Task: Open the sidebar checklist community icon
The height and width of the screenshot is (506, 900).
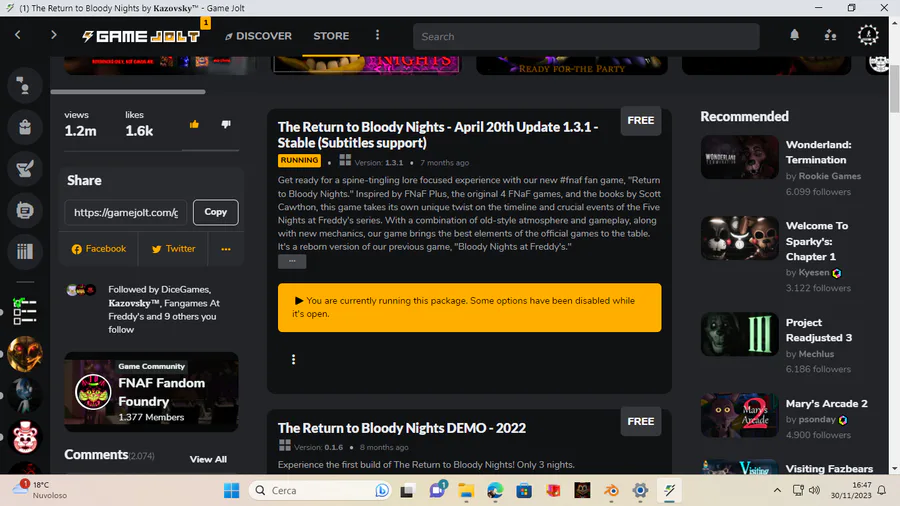Action: [25, 312]
